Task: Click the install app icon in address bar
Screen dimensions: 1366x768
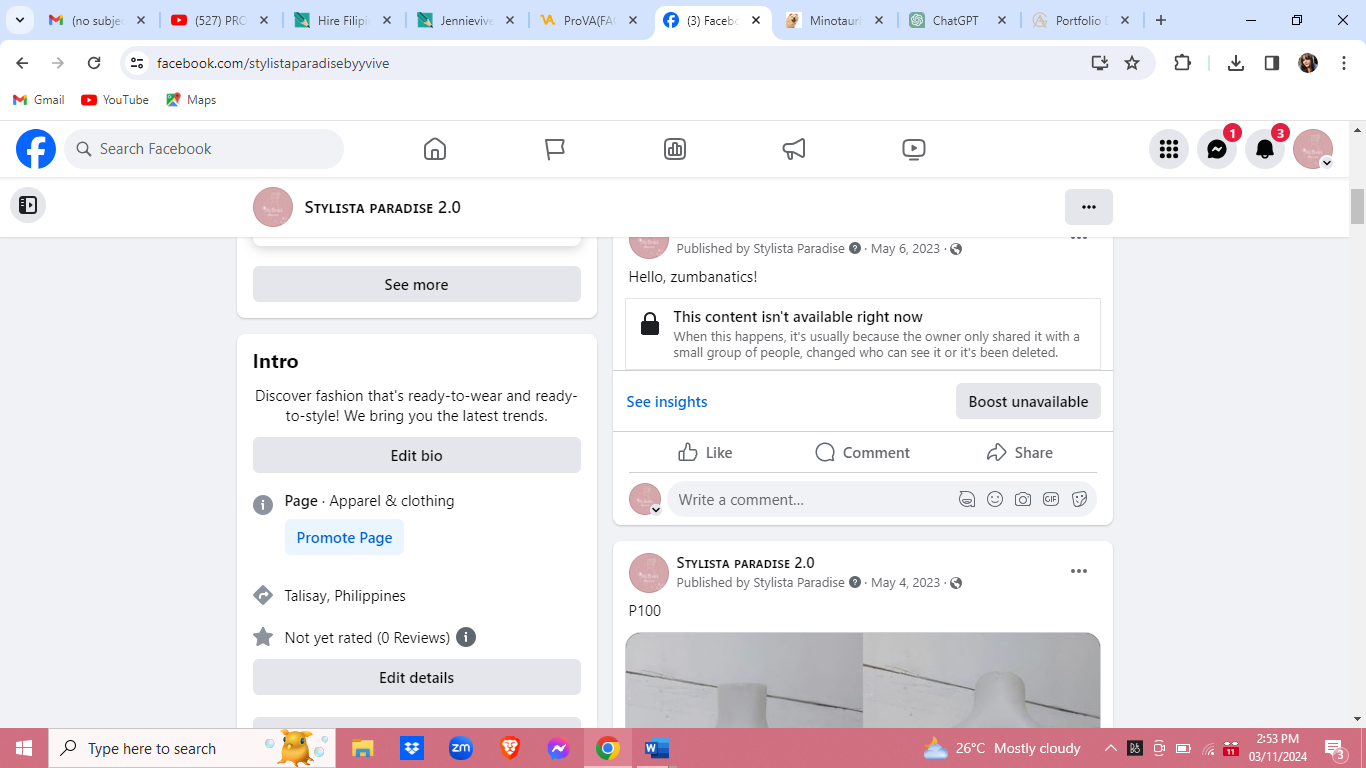Action: point(1100,63)
